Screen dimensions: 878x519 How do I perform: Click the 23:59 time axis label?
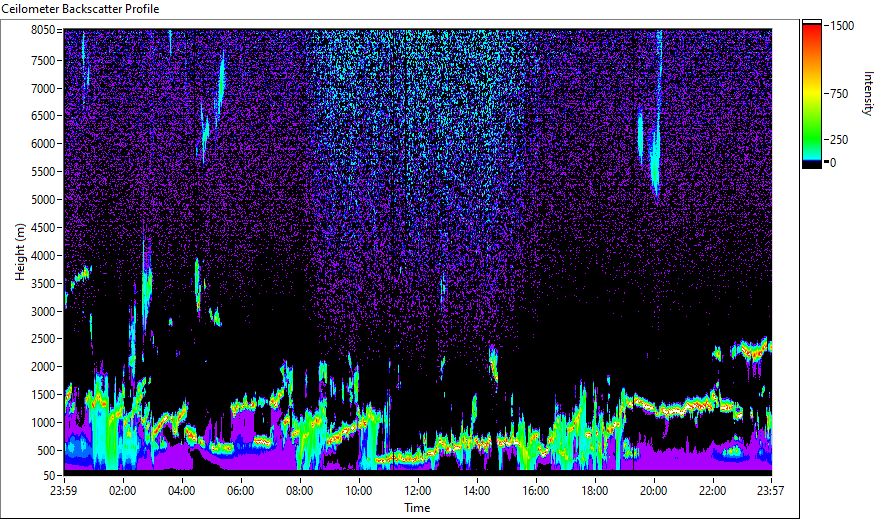(63, 491)
